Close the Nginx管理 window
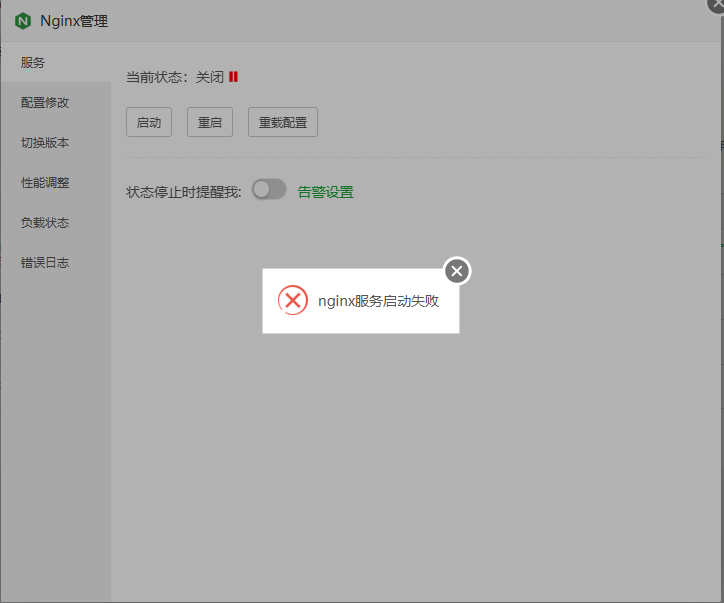This screenshot has height=603, width=724. 717,4
